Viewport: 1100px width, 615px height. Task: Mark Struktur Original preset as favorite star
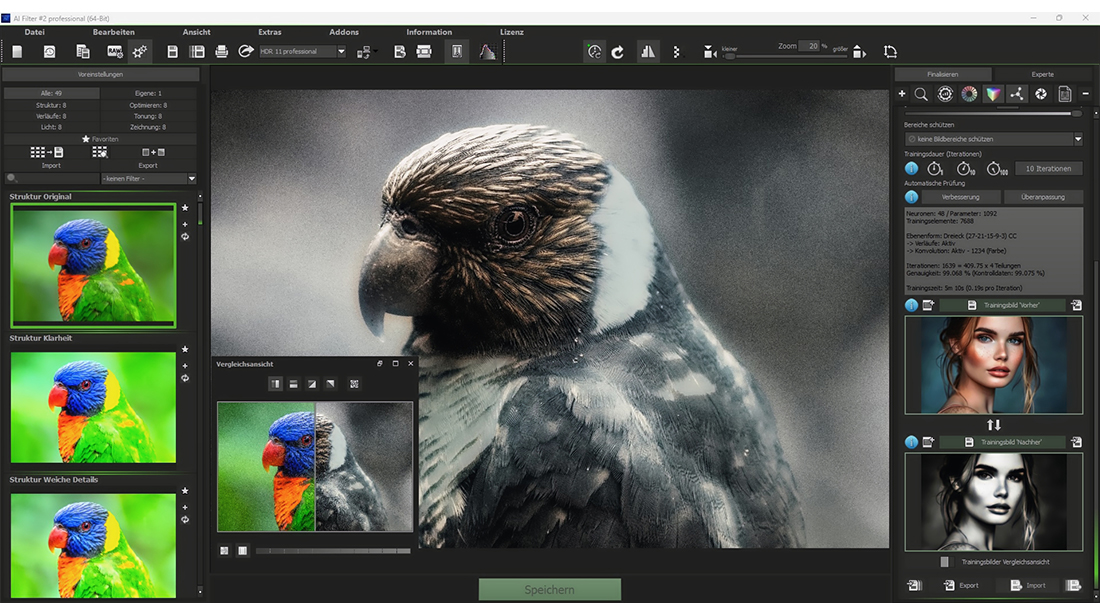click(185, 208)
